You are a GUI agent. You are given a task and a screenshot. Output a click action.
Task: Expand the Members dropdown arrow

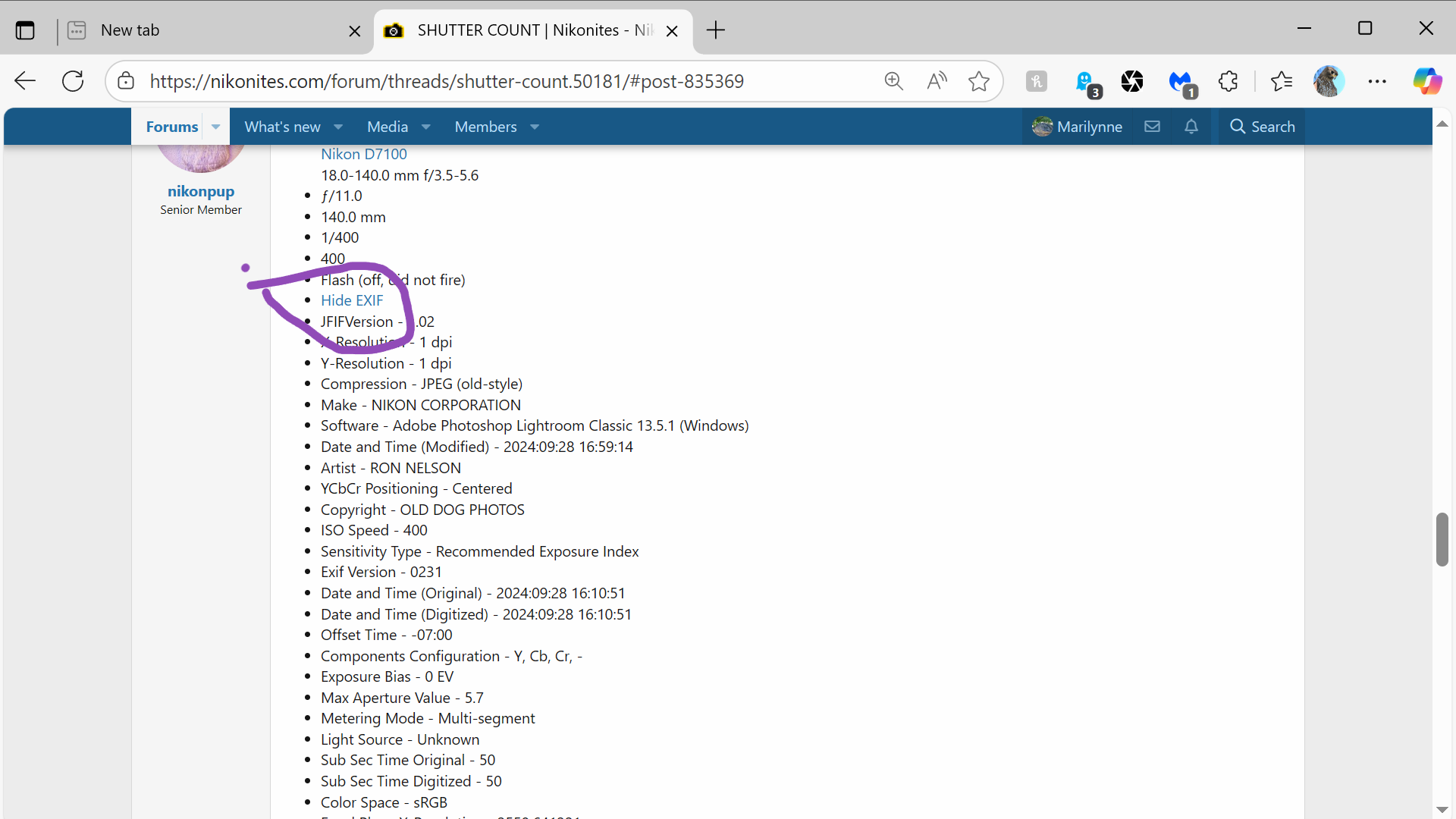pos(535,127)
